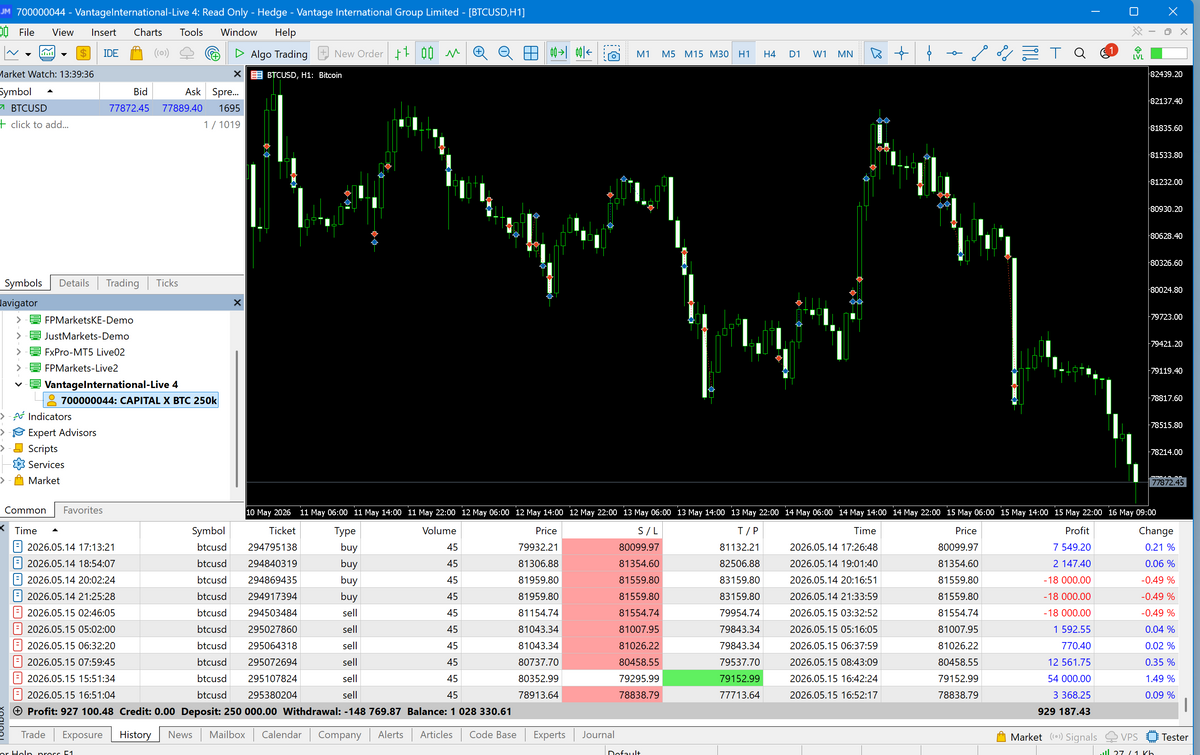Draw a trendline on chart
The image size is (1200, 755).
coord(980,53)
